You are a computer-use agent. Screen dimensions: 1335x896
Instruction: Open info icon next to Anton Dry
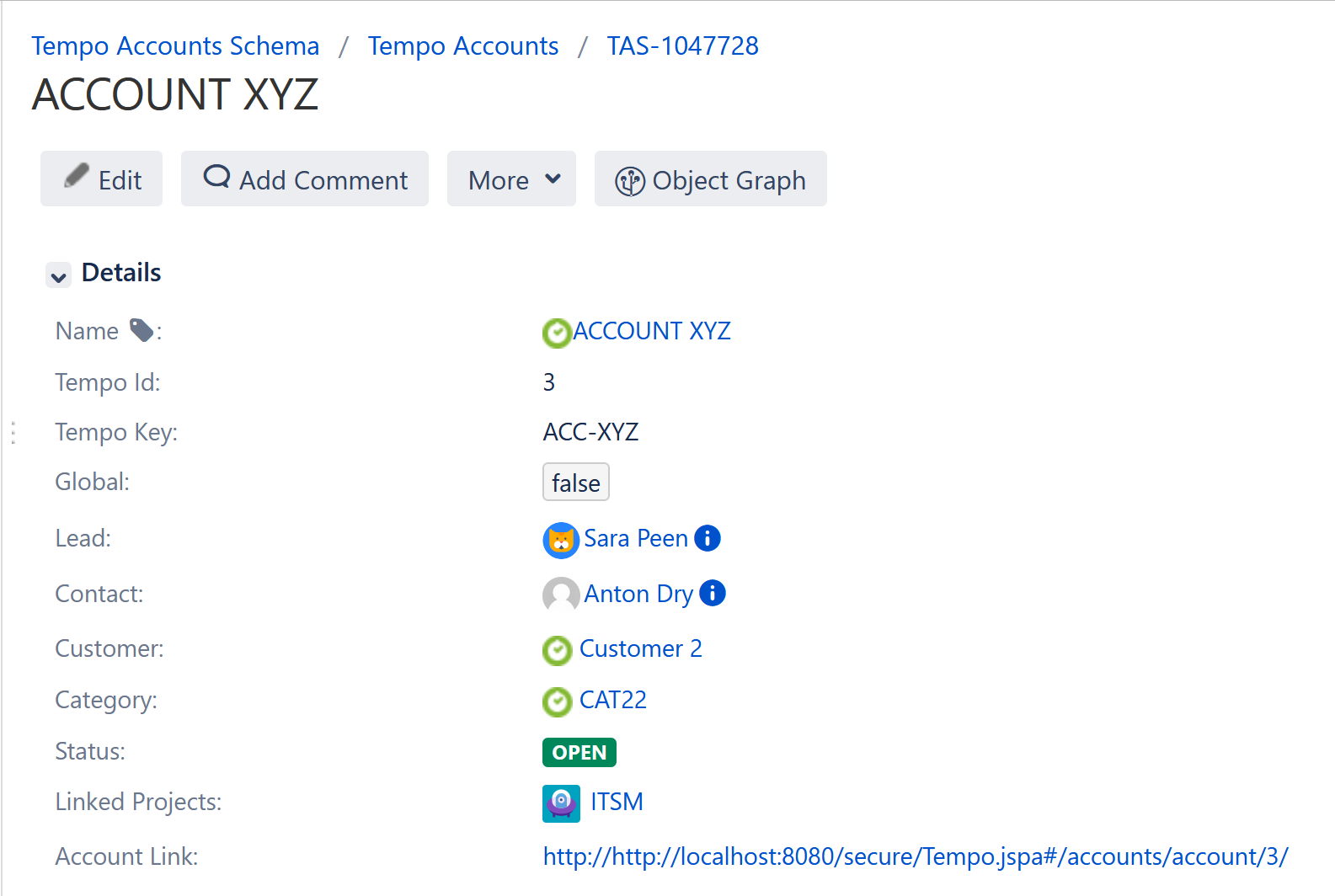point(713,594)
